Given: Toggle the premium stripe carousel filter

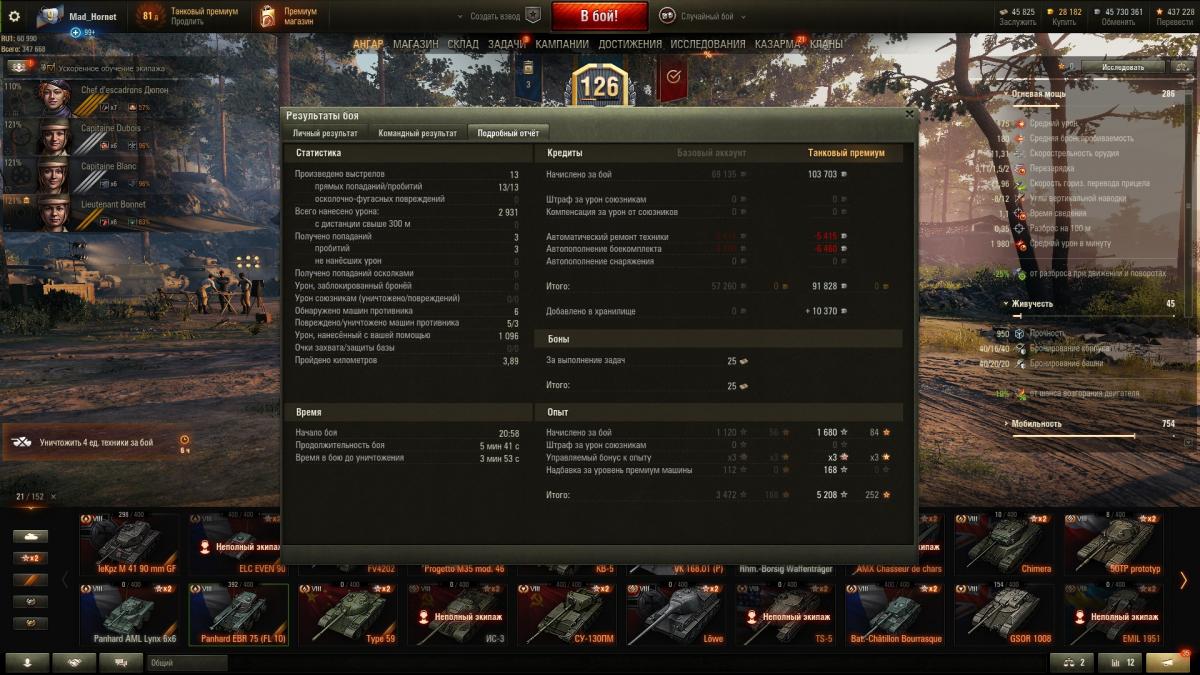Looking at the screenshot, I should point(30,580).
